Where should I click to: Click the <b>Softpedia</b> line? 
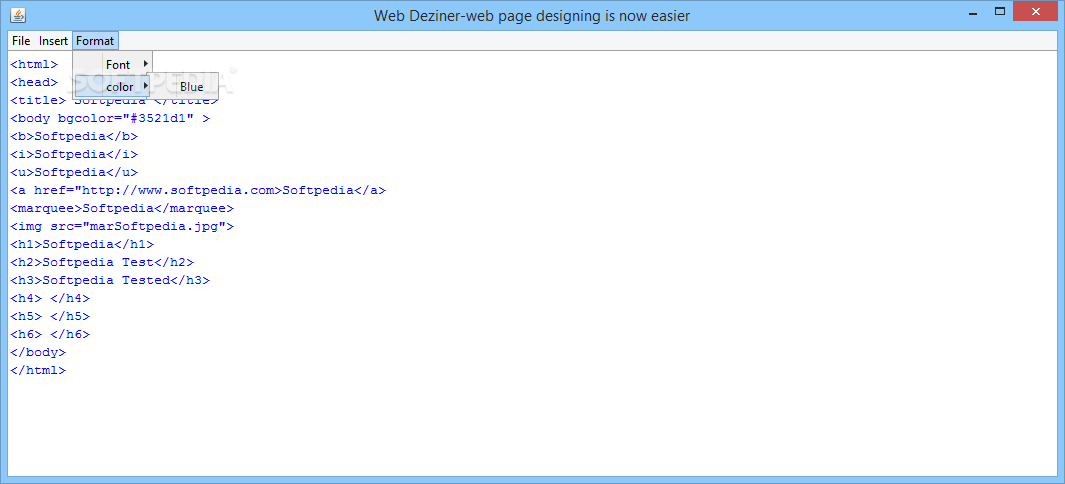tap(74, 136)
